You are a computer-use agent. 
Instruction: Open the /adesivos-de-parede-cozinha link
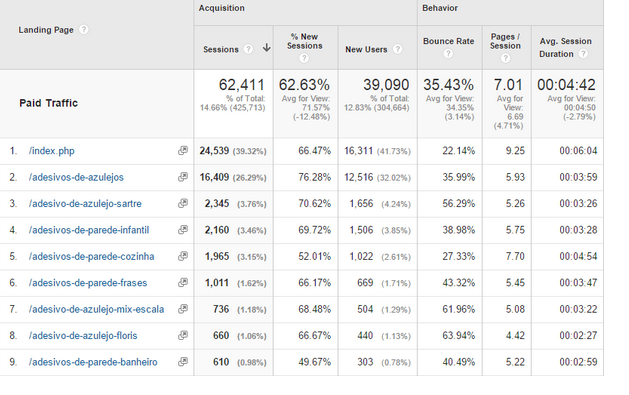91,257
